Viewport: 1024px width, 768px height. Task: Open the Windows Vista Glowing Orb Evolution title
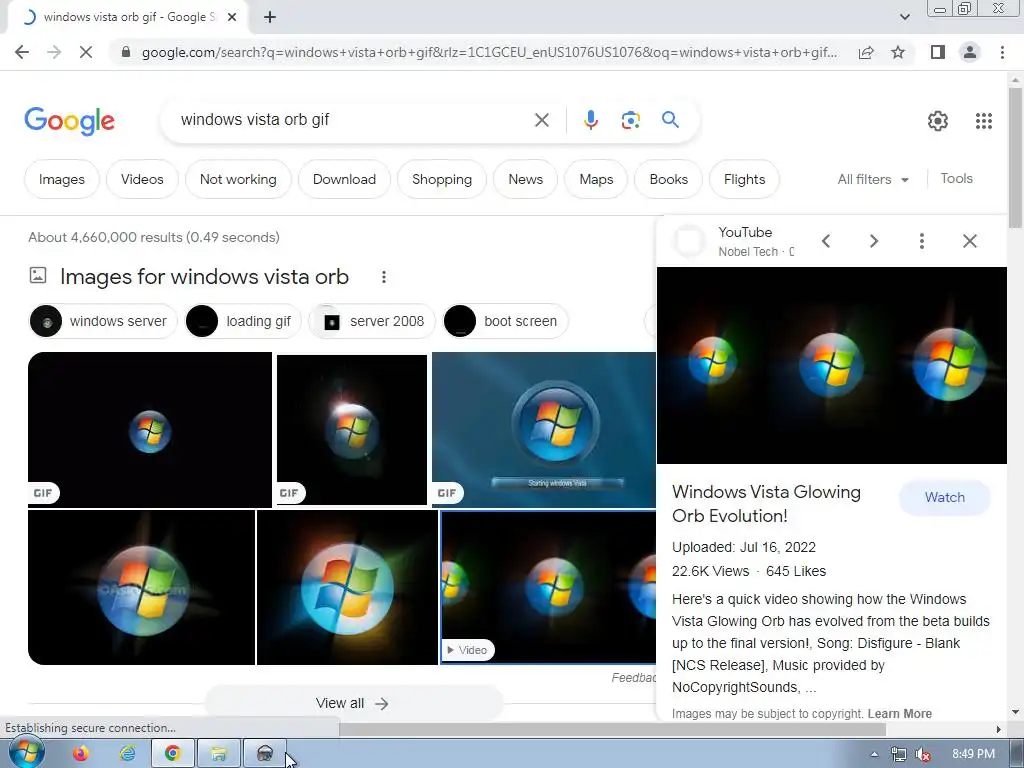coord(766,504)
